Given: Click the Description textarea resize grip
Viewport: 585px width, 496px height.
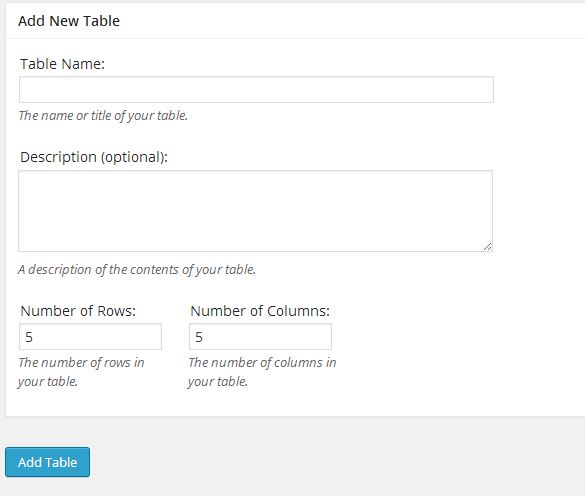Looking at the screenshot, I should point(487,246).
